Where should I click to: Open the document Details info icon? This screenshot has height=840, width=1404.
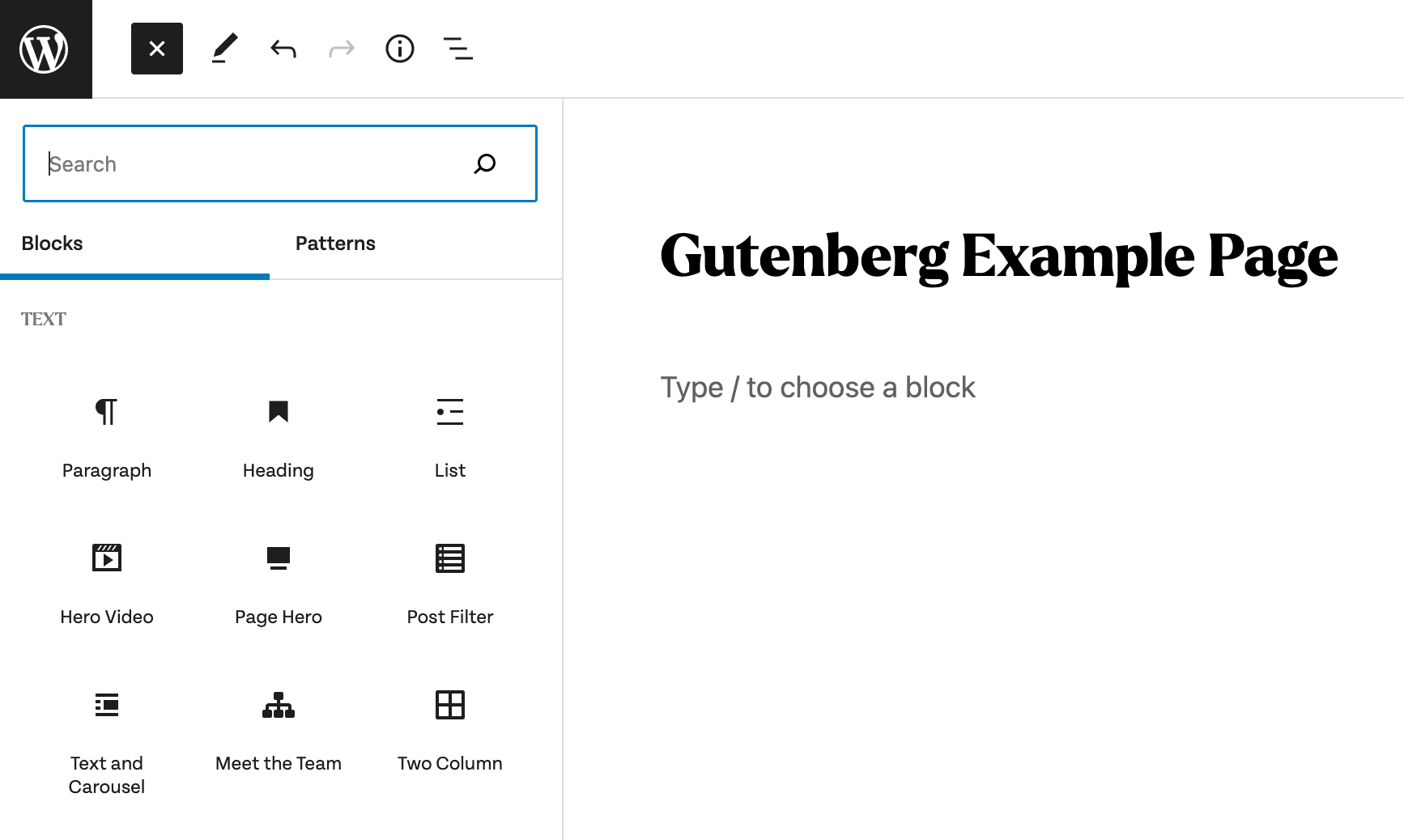(400, 49)
